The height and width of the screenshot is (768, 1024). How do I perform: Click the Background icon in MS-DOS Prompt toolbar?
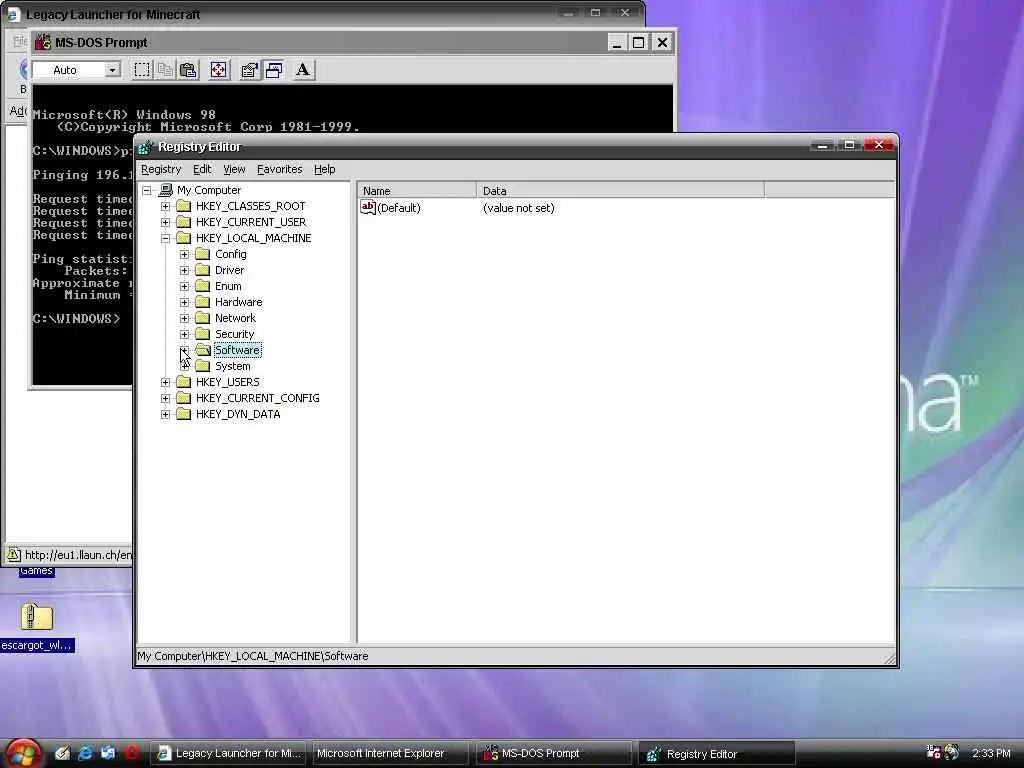pyautogui.click(x=274, y=70)
